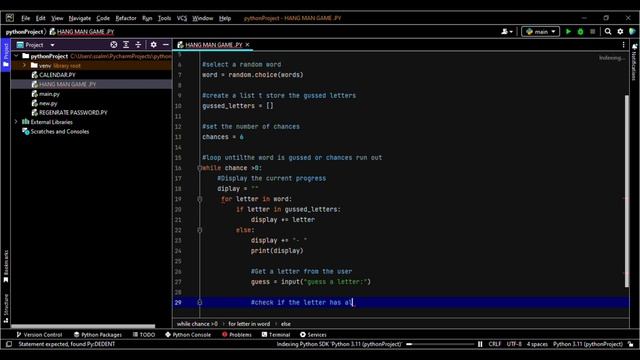This screenshot has width=640, height=360.
Task: Open Project tool window sidebar button
Action: pos(6,55)
